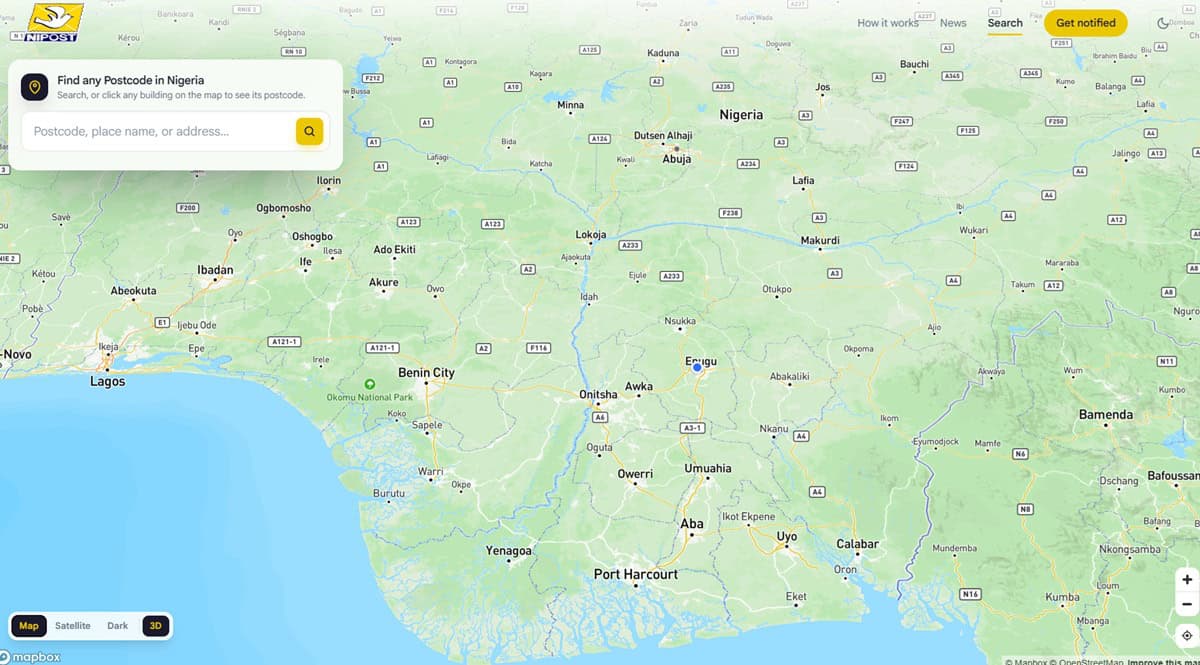Zoom out with the minus button
The image size is (1200, 665).
coord(1186,604)
